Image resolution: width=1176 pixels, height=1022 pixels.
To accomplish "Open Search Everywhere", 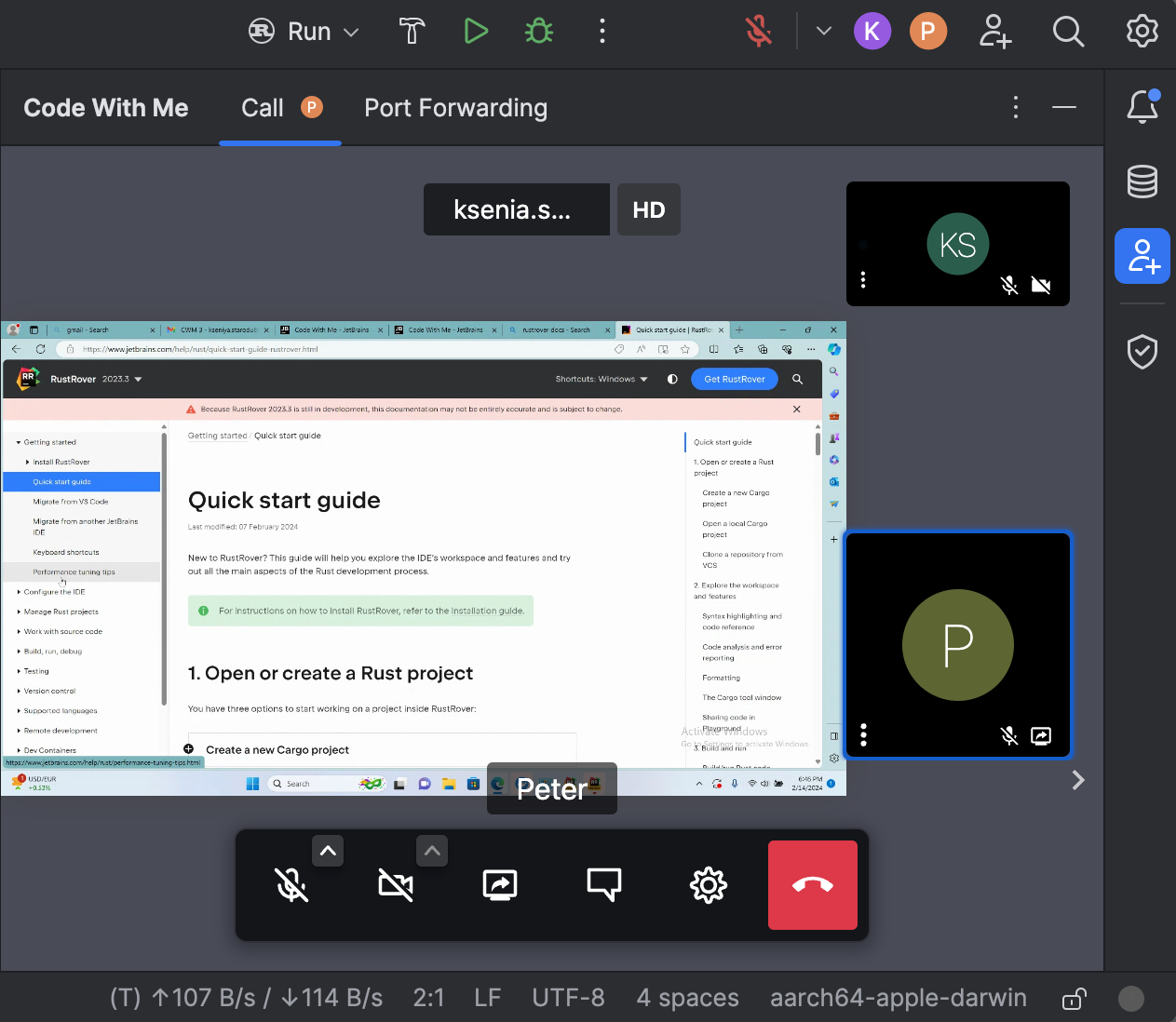I will 1068,31.
